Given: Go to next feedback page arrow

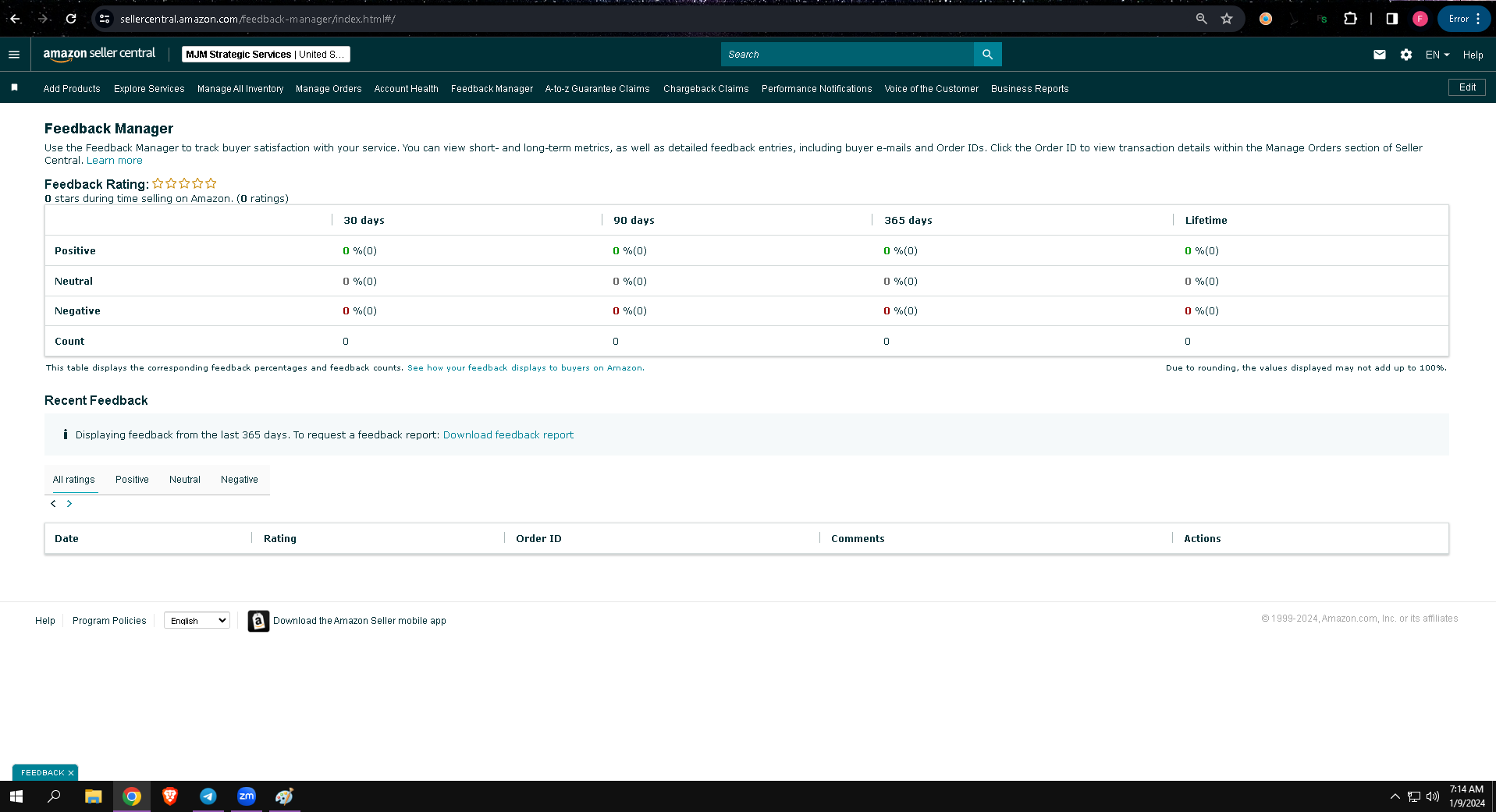Looking at the screenshot, I should point(69,504).
